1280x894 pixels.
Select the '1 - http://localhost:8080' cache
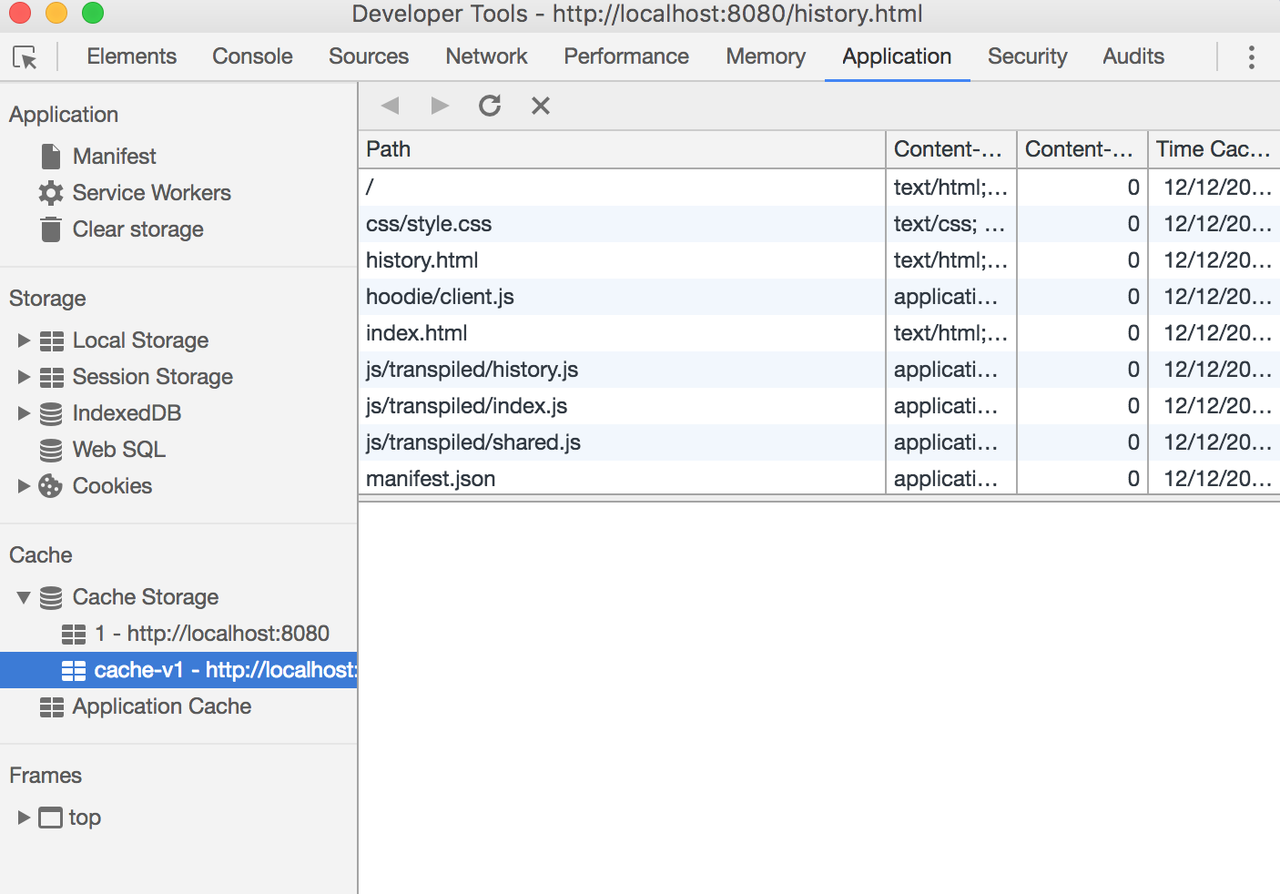tap(211, 634)
